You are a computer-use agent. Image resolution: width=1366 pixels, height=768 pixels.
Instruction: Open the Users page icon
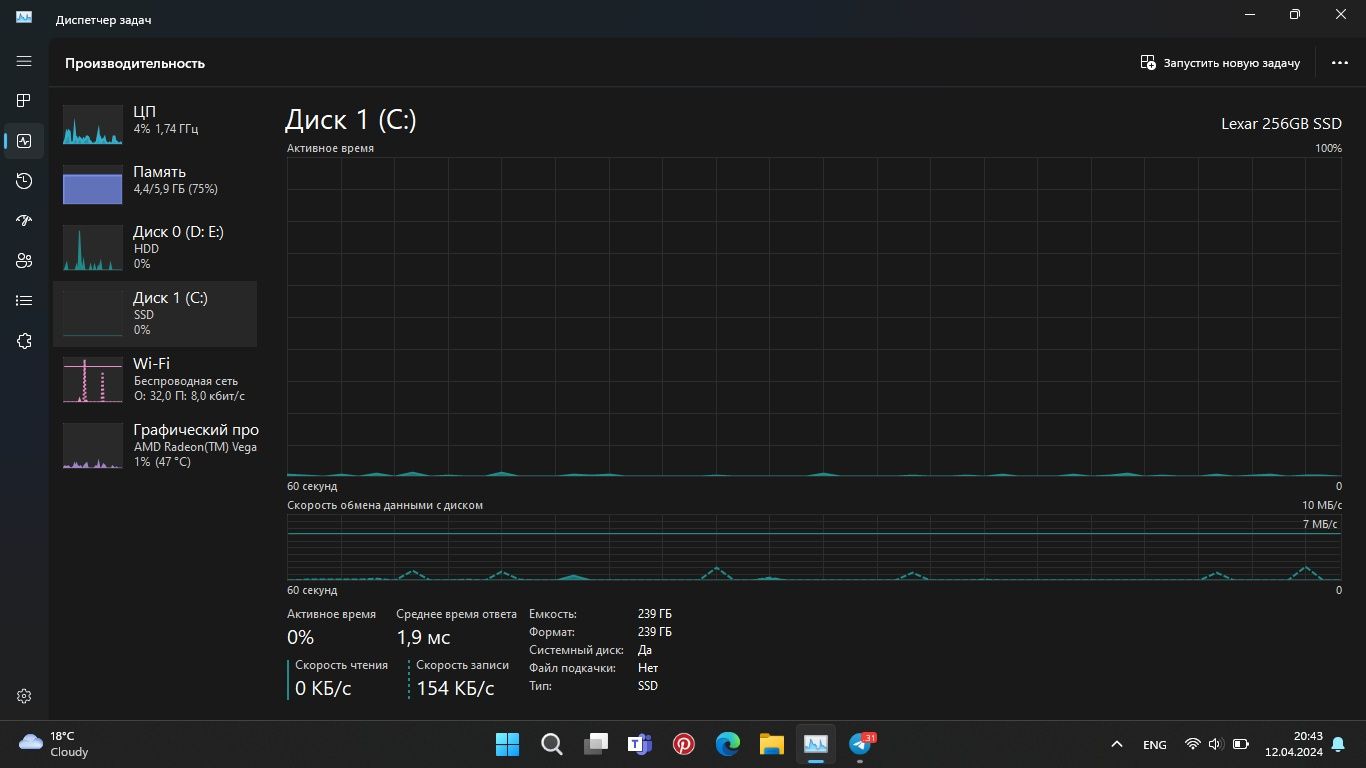tap(24, 261)
